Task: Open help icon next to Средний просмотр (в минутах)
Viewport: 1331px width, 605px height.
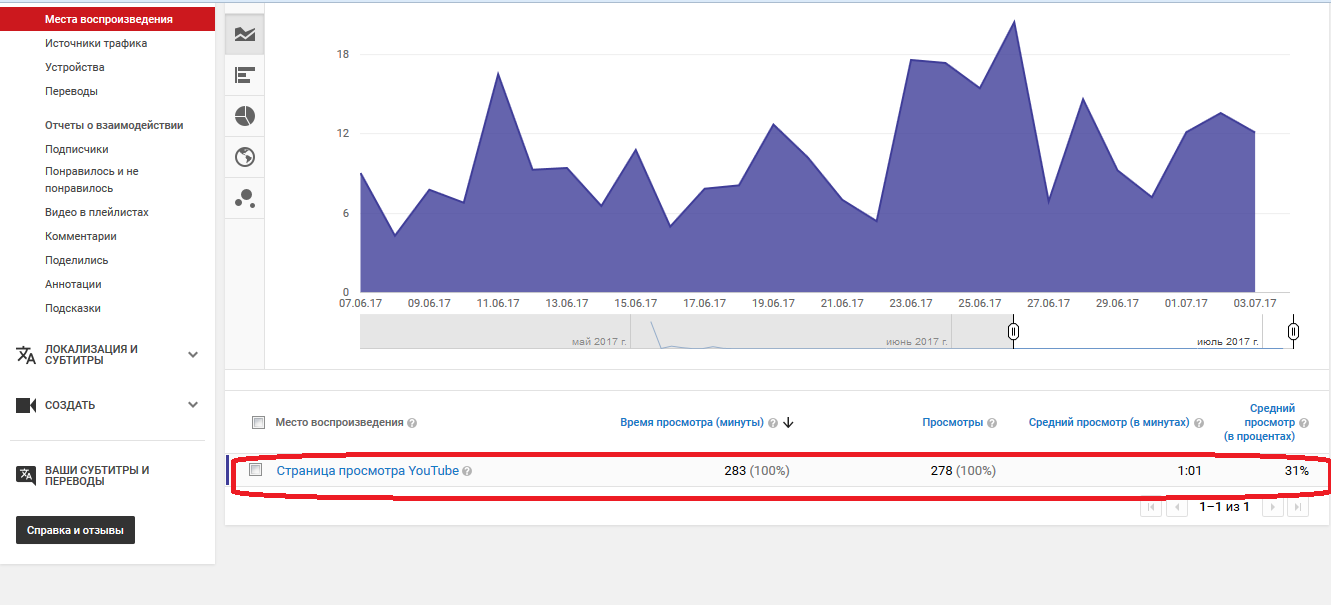Action: pos(1199,423)
